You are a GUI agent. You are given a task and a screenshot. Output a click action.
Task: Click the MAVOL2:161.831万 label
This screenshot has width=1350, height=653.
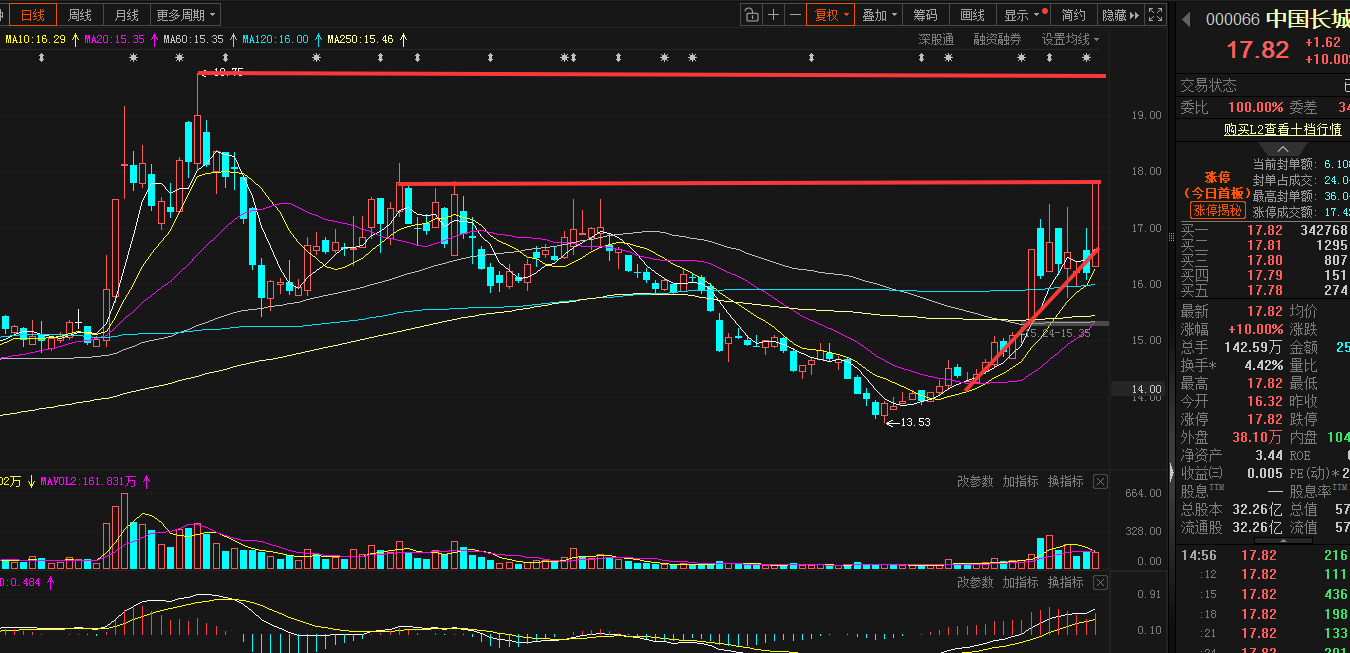coord(89,482)
